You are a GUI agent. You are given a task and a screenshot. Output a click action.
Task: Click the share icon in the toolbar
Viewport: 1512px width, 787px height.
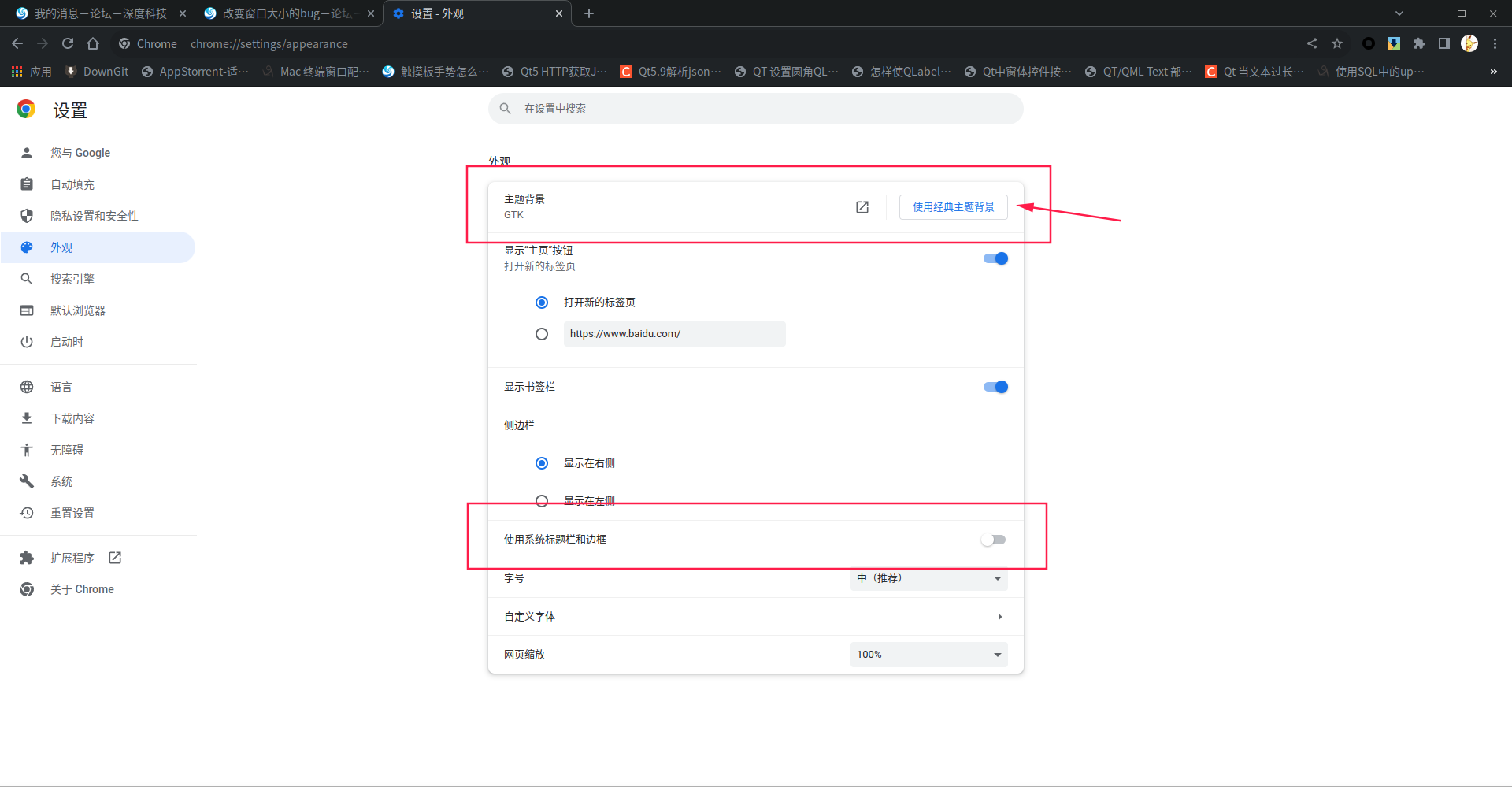coord(1311,44)
